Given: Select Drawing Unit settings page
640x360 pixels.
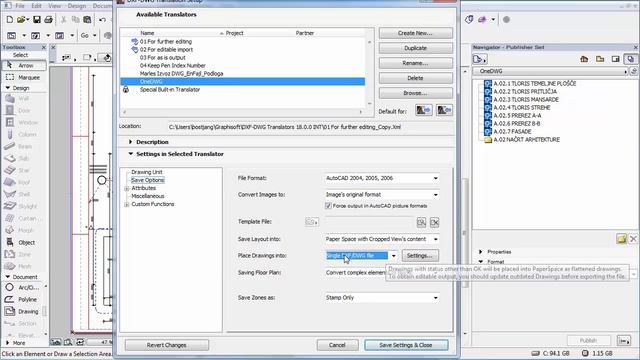Looking at the screenshot, I should tap(147, 172).
